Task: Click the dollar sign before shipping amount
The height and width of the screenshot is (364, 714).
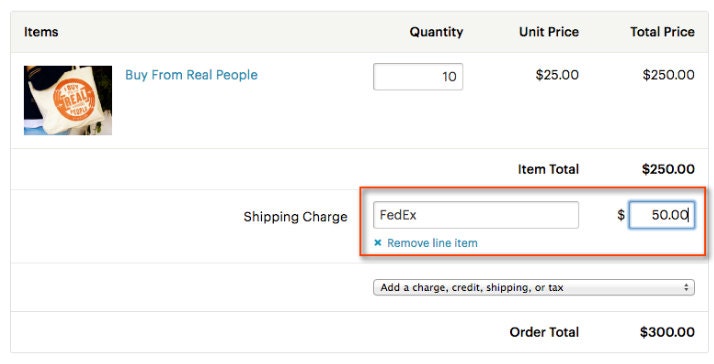Action: click(621, 215)
